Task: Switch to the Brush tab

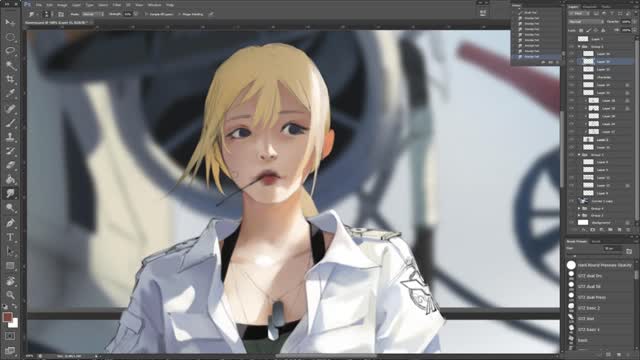Action: pyautogui.click(x=596, y=242)
